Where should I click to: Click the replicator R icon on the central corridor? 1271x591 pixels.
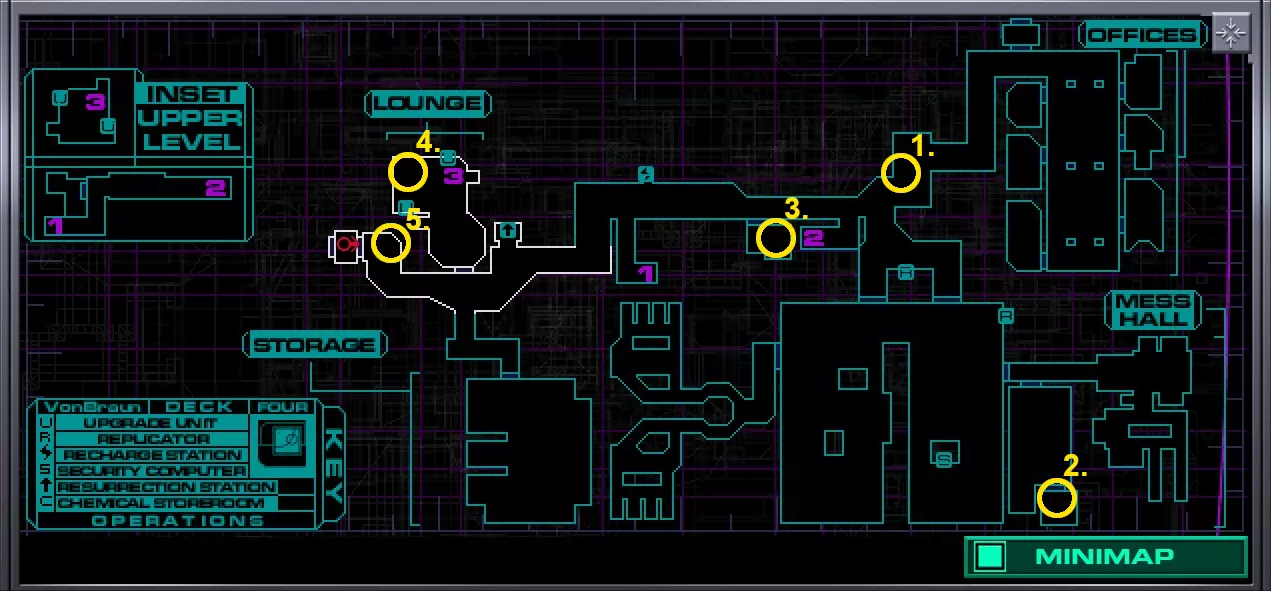coord(906,272)
